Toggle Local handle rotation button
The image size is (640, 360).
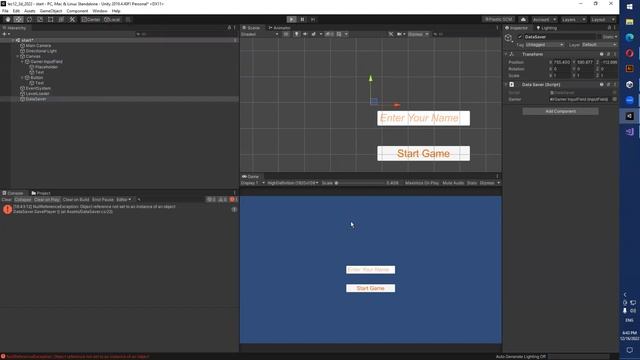coord(112,20)
